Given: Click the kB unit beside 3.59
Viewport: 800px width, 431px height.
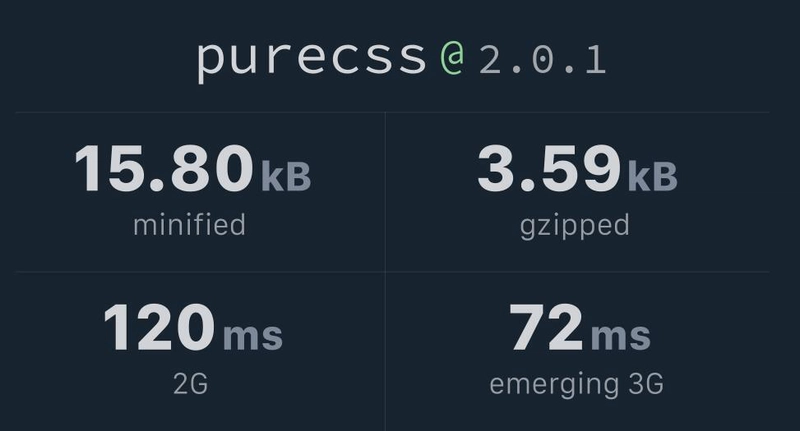Looking at the screenshot, I should click(652, 176).
